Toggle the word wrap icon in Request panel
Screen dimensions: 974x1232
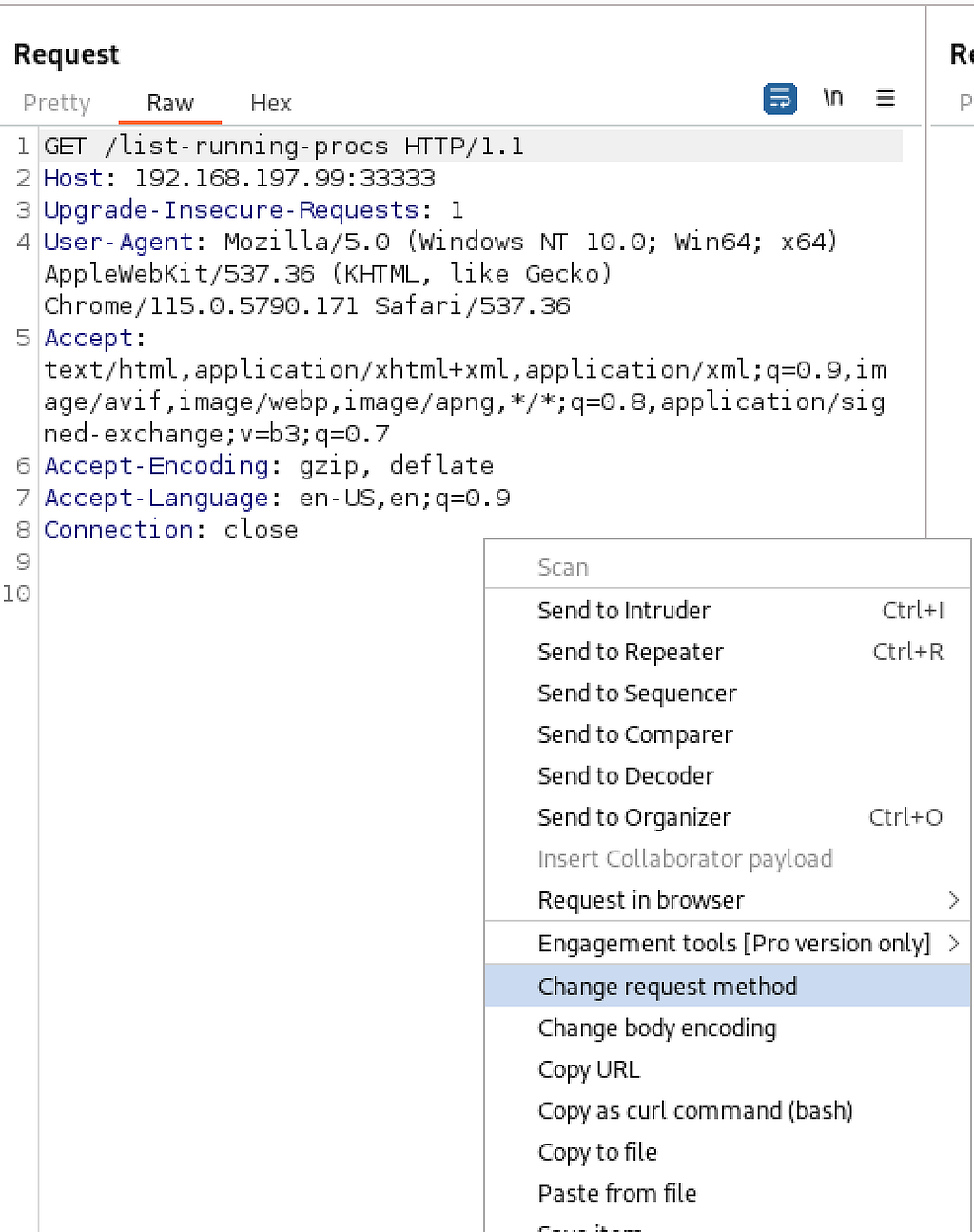tap(780, 98)
